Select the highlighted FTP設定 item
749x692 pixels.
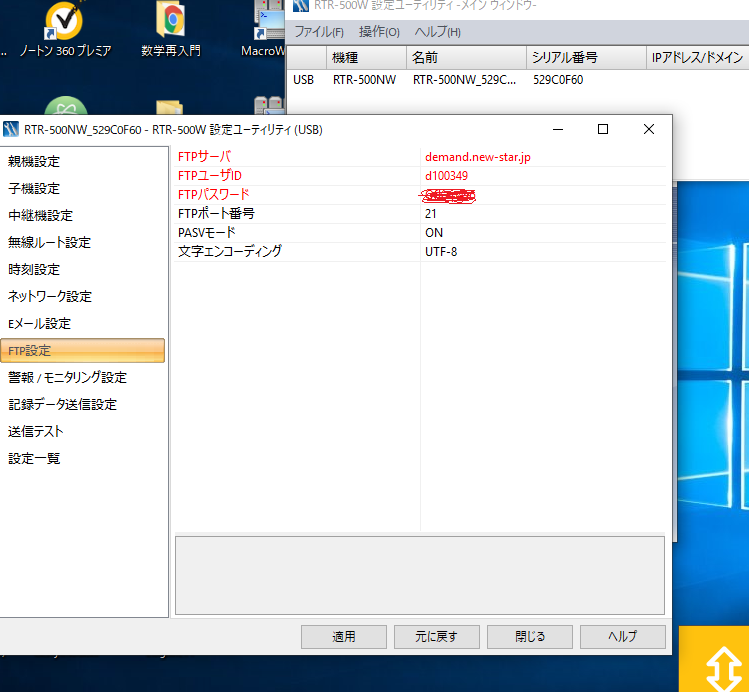[83, 351]
